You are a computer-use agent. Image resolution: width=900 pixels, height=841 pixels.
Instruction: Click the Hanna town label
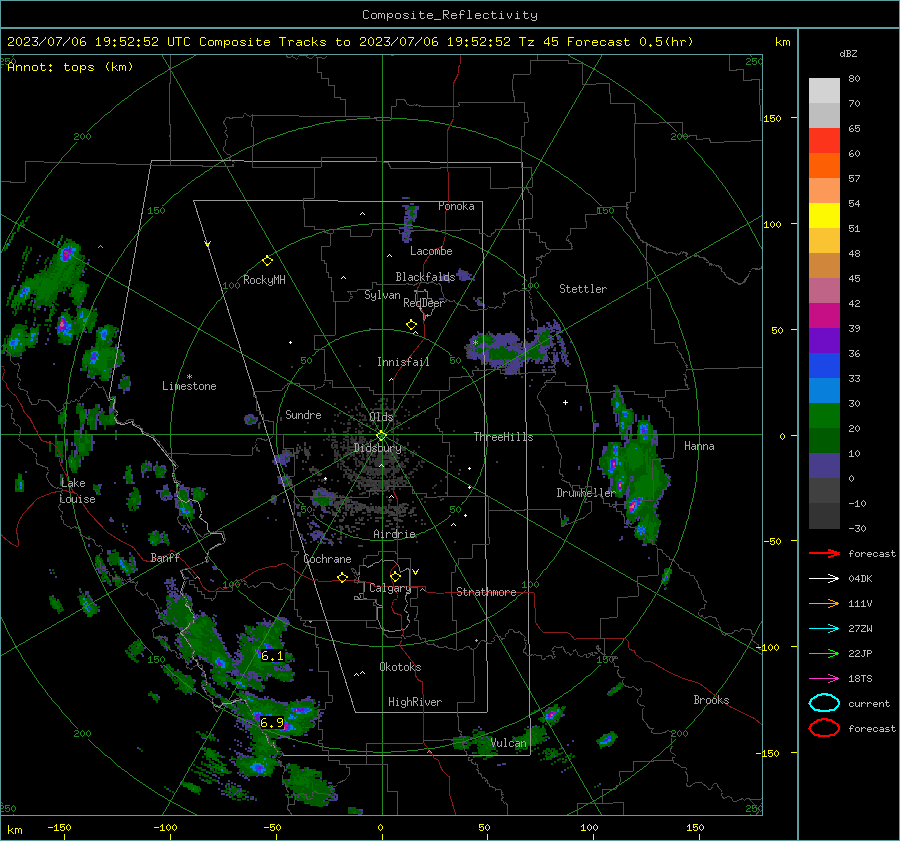tap(699, 446)
